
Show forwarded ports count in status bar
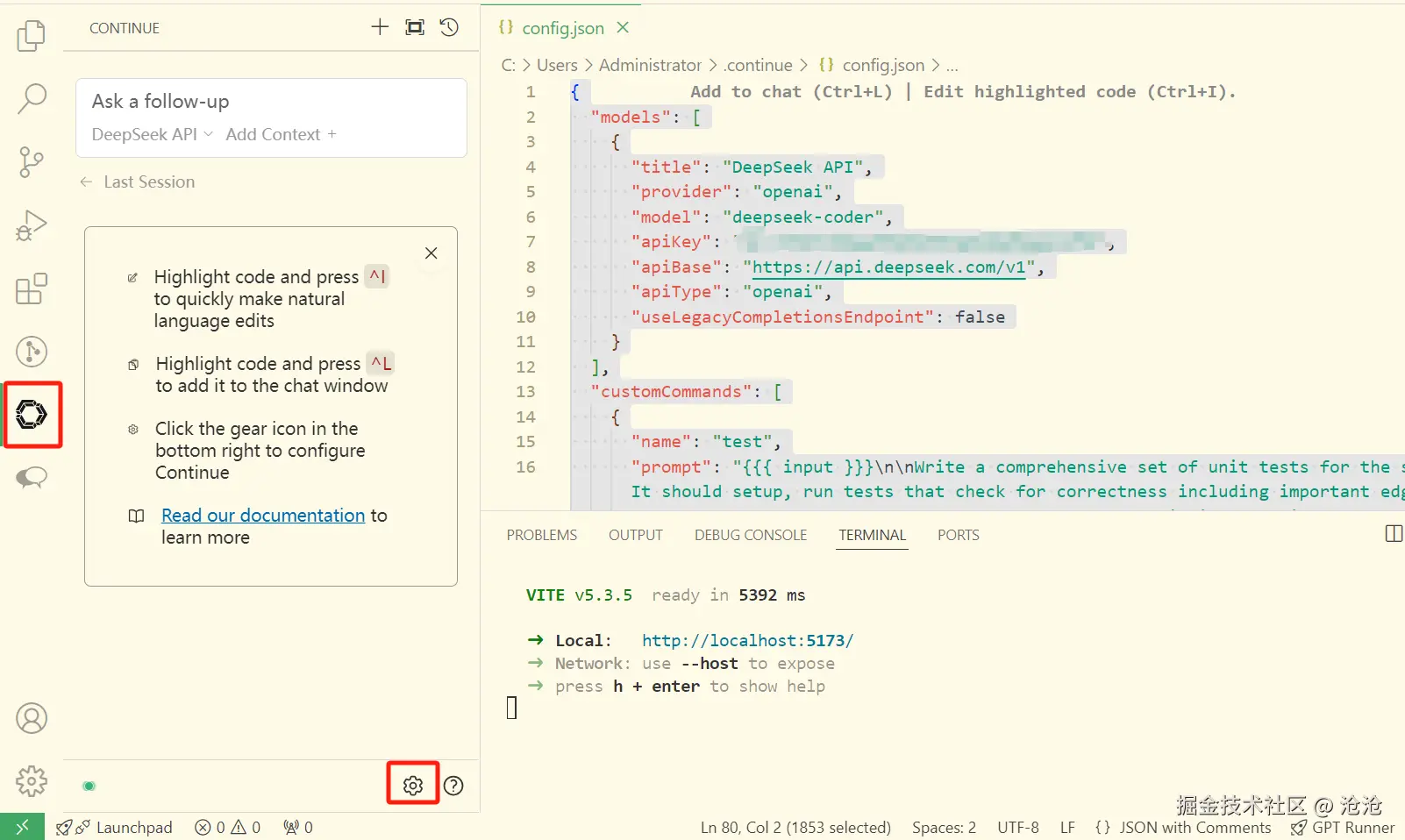tap(298, 827)
